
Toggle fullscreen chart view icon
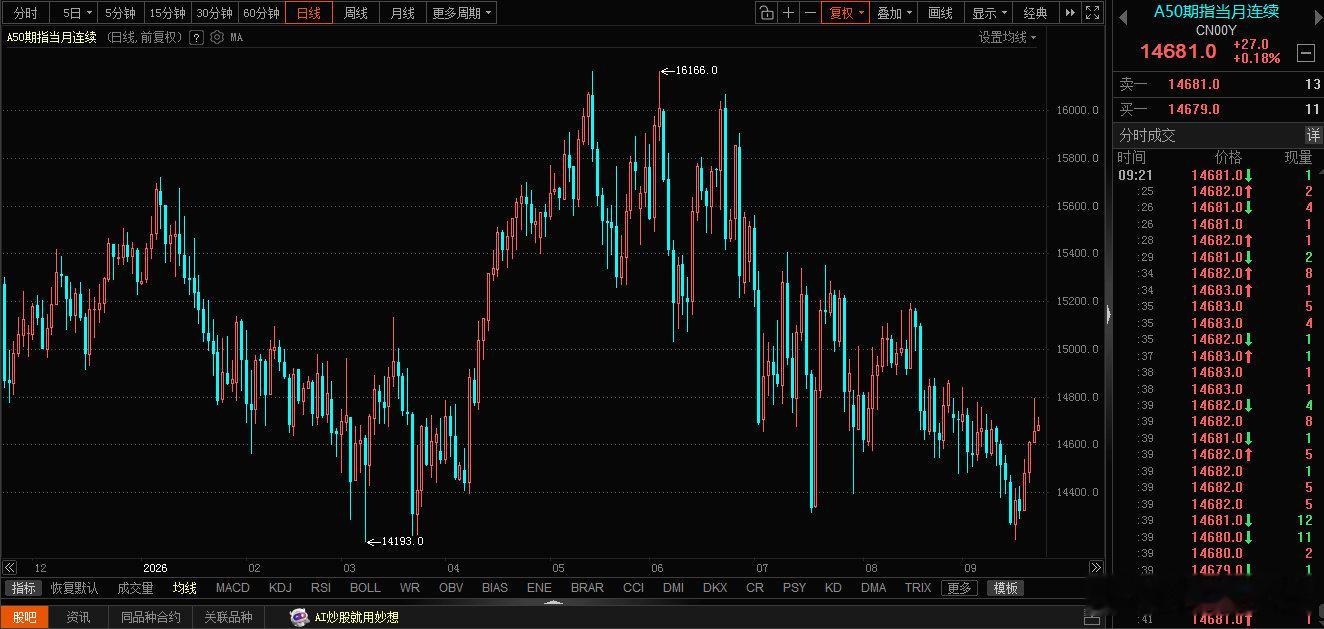click(1093, 13)
